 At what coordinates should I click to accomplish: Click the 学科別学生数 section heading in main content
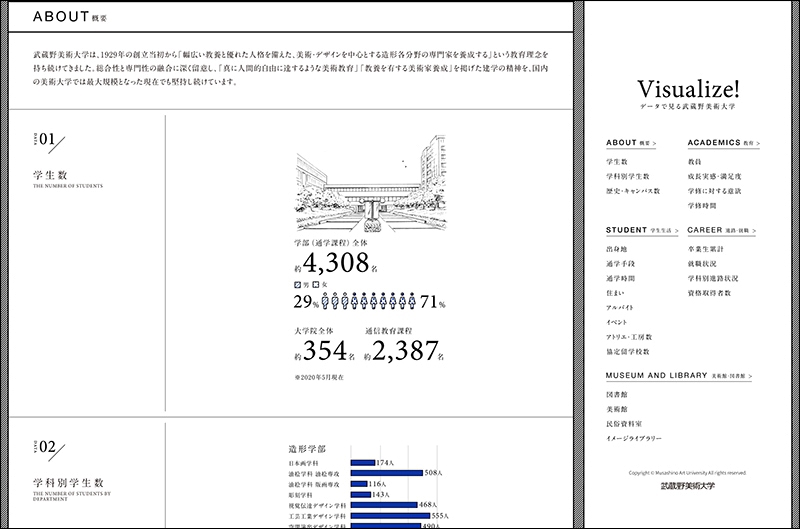point(68,483)
